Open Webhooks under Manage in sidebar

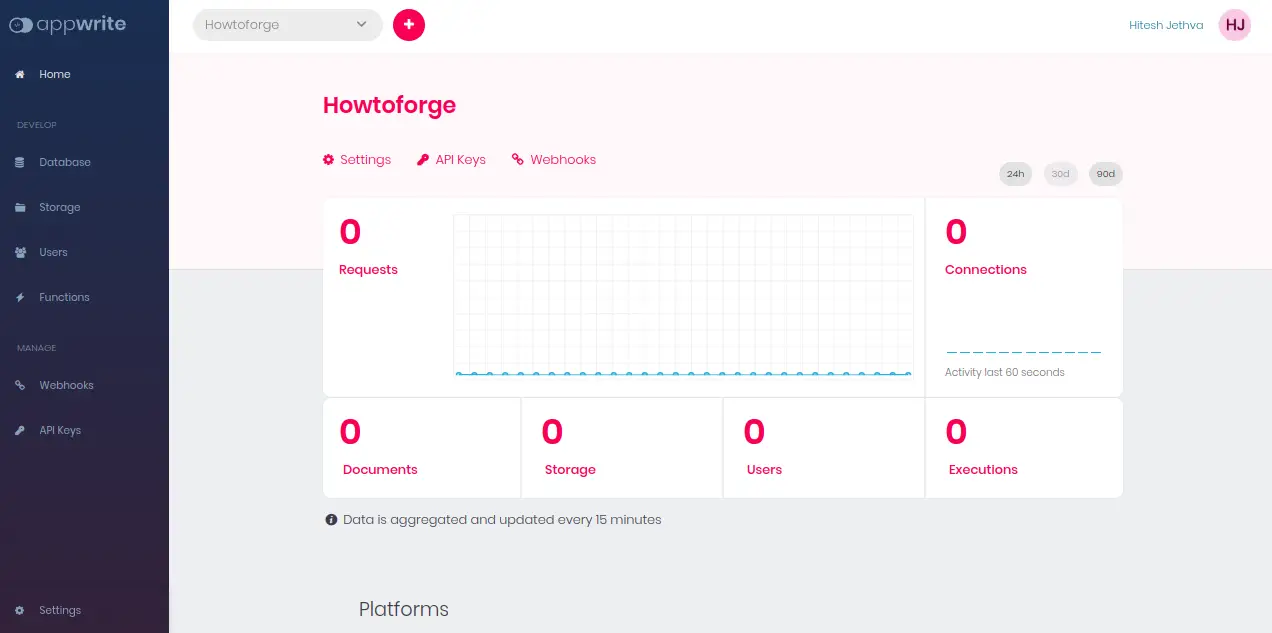tap(66, 386)
